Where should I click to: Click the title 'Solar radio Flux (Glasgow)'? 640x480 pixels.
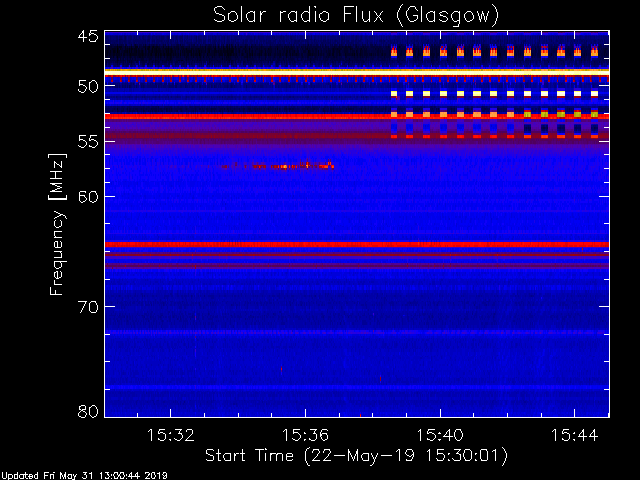[356, 16]
